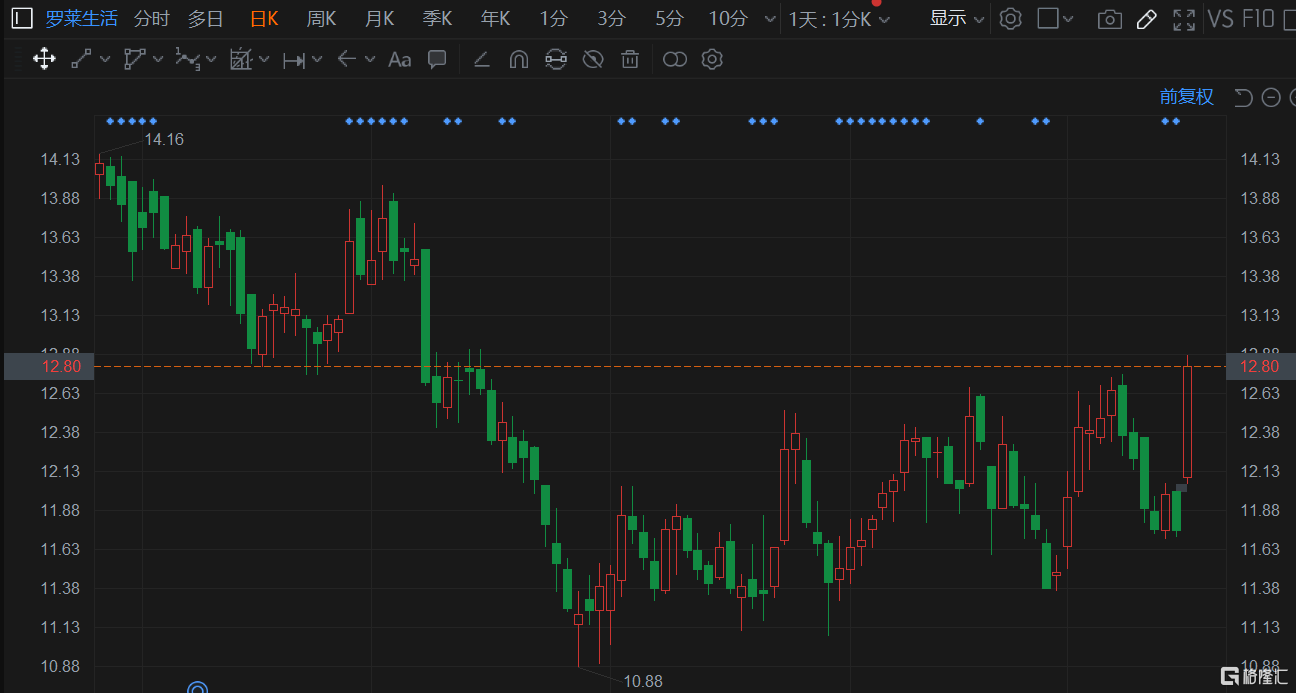Screen dimensions: 1296x693
Task: Select the polygon shape drawing tool
Action: [135, 59]
